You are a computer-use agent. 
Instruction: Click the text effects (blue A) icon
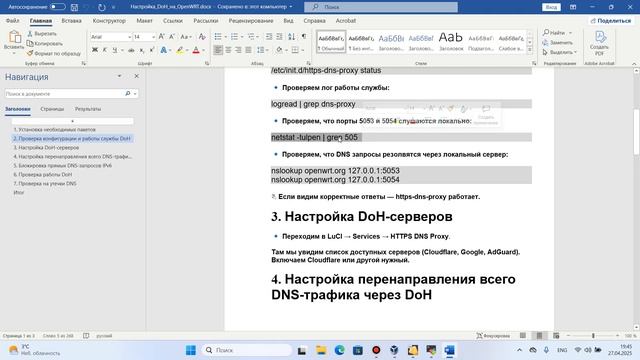click(x=163, y=50)
